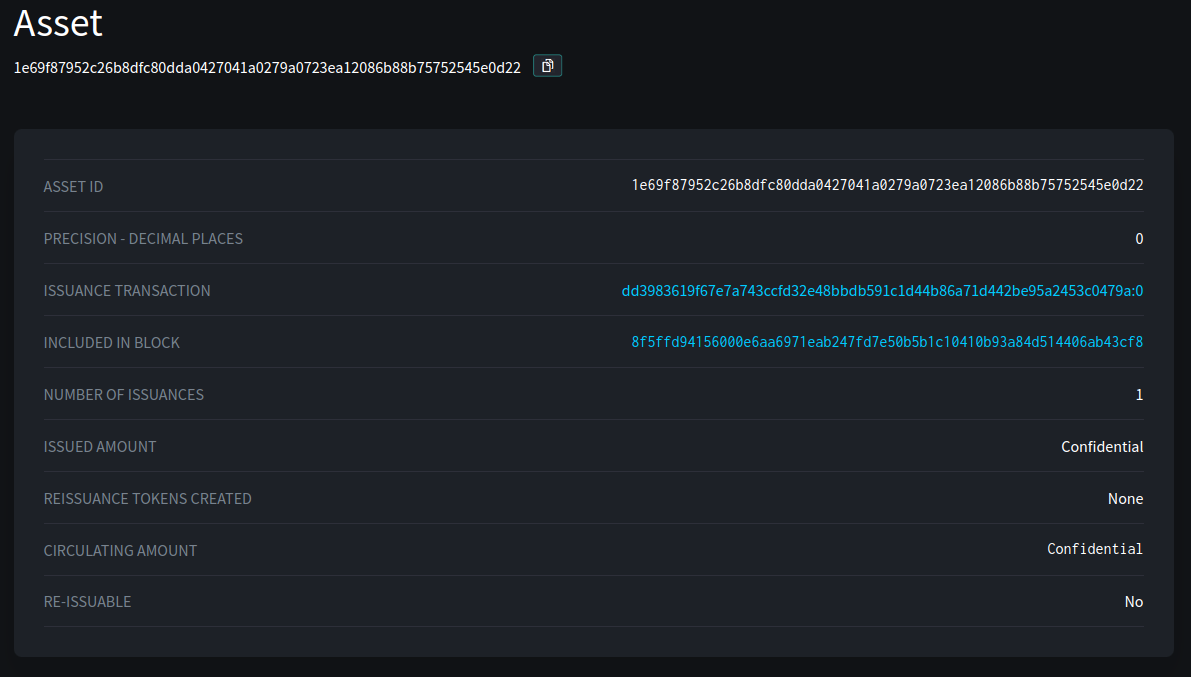This screenshot has height=677, width=1191.
Task: Select the NUMBER OF ISSUANCES label
Action: [124, 395]
